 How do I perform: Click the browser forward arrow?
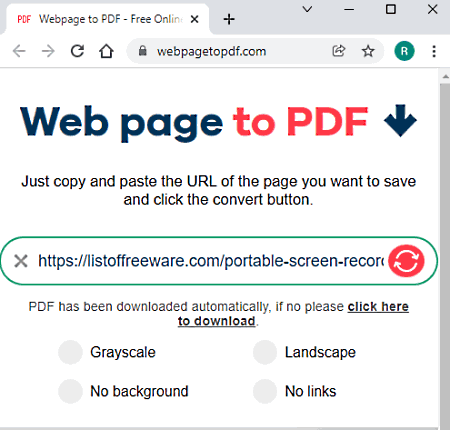tap(48, 51)
